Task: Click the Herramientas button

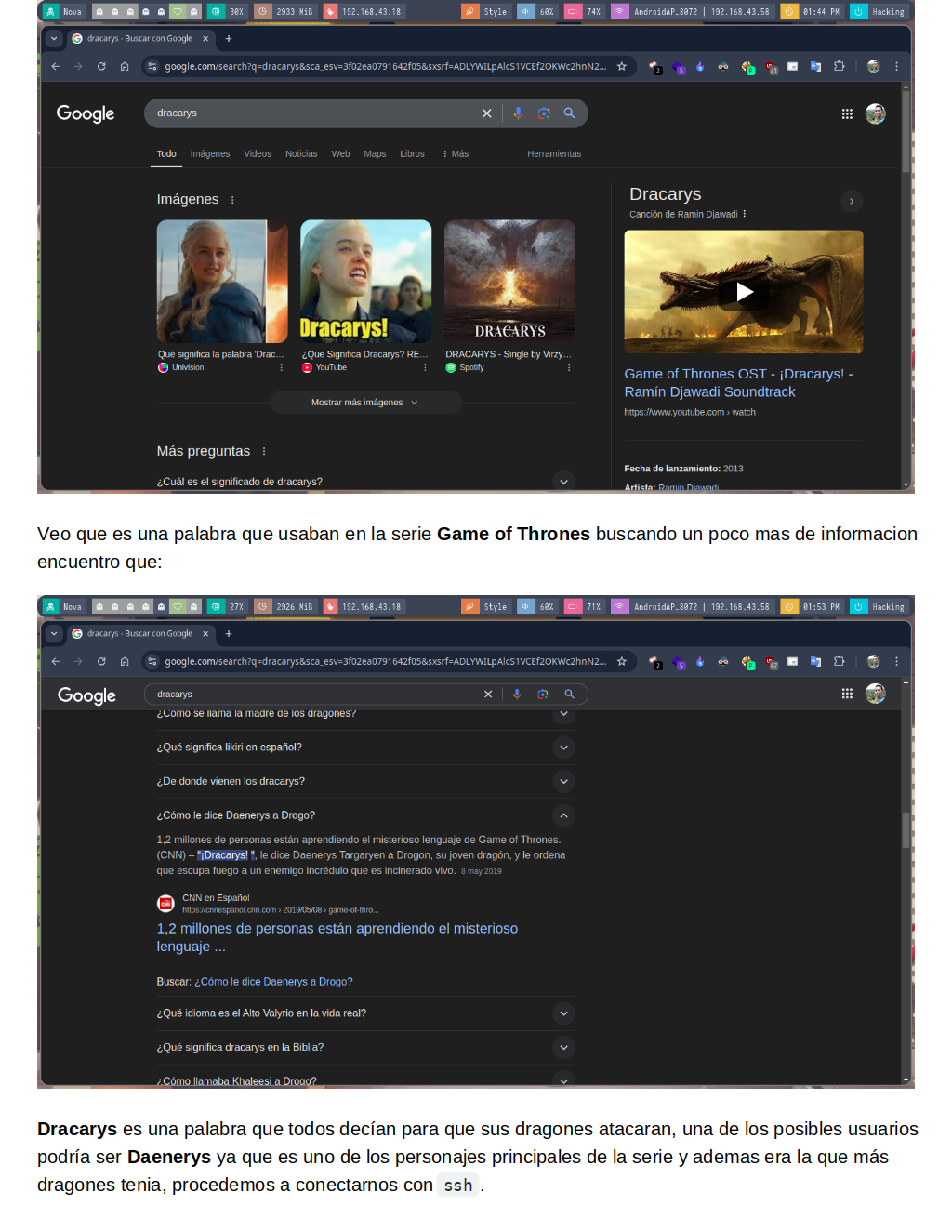Action: [554, 154]
